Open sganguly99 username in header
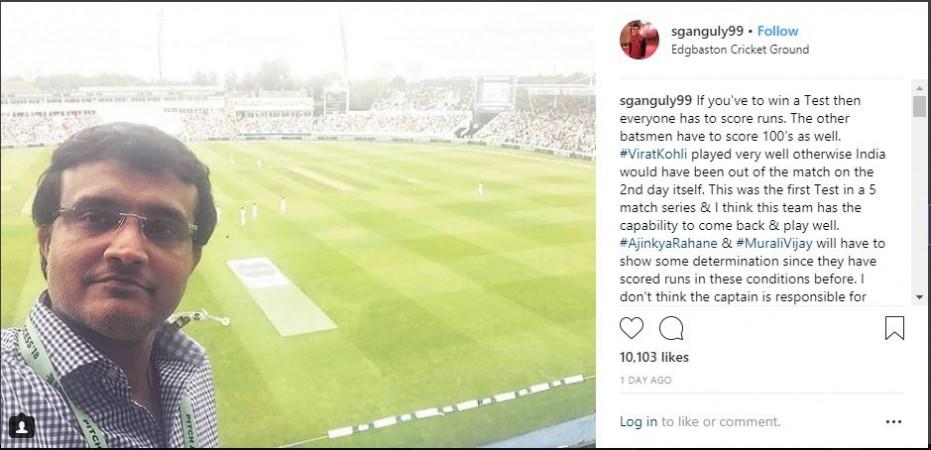Viewport: 931px width, 450px height. coord(706,31)
